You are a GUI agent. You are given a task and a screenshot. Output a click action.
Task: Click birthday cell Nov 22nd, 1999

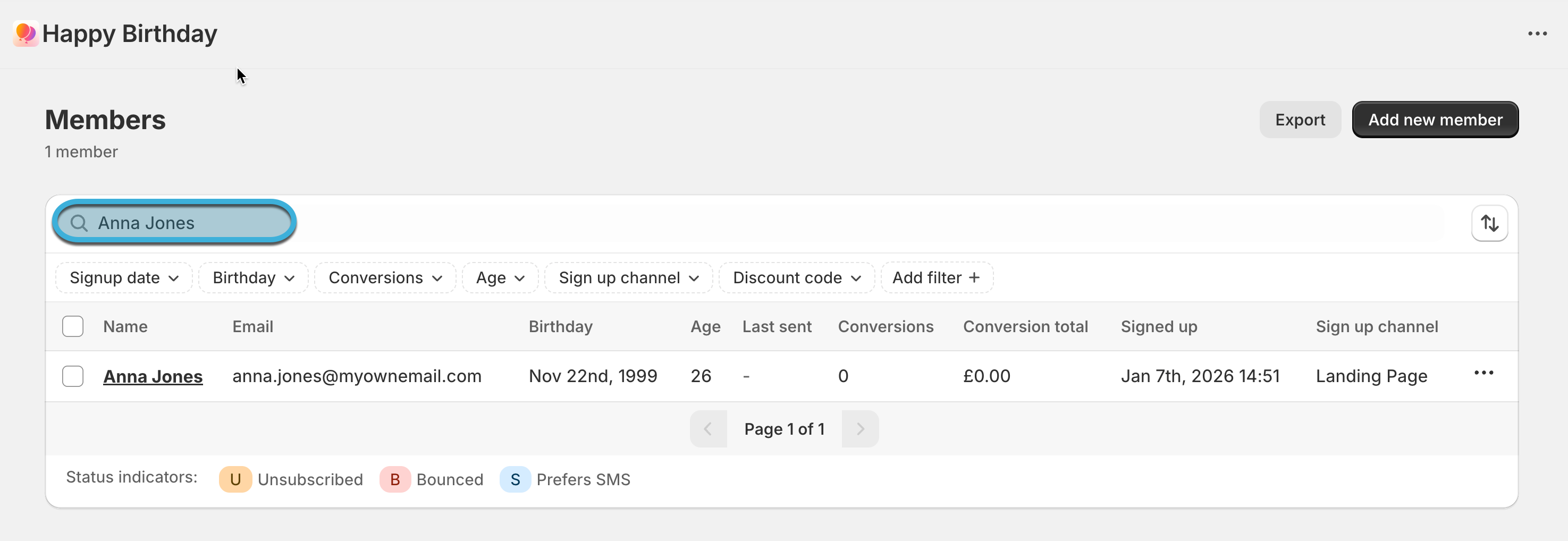tap(593, 376)
